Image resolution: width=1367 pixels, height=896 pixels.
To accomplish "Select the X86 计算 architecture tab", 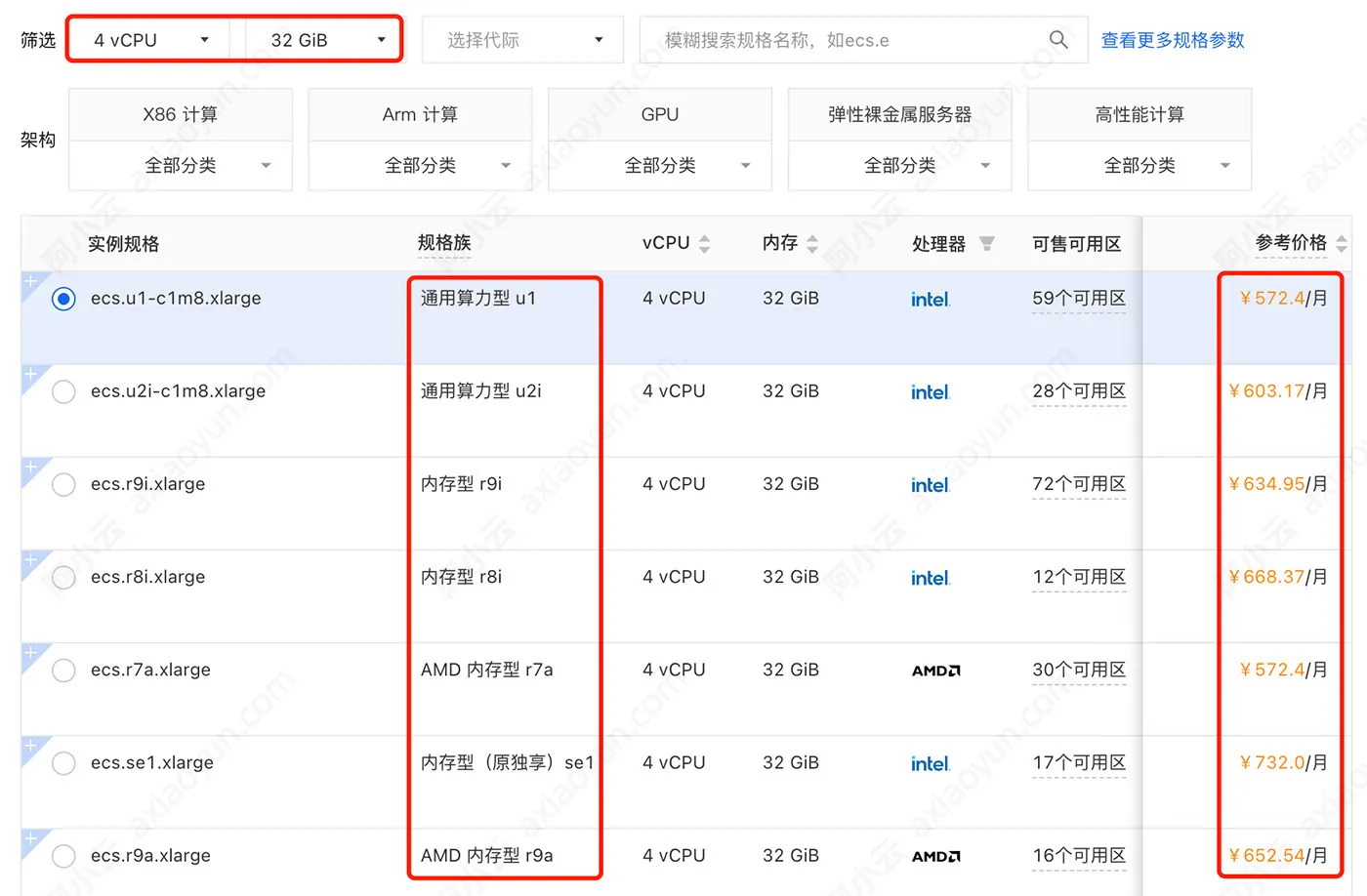I will 181,115.
